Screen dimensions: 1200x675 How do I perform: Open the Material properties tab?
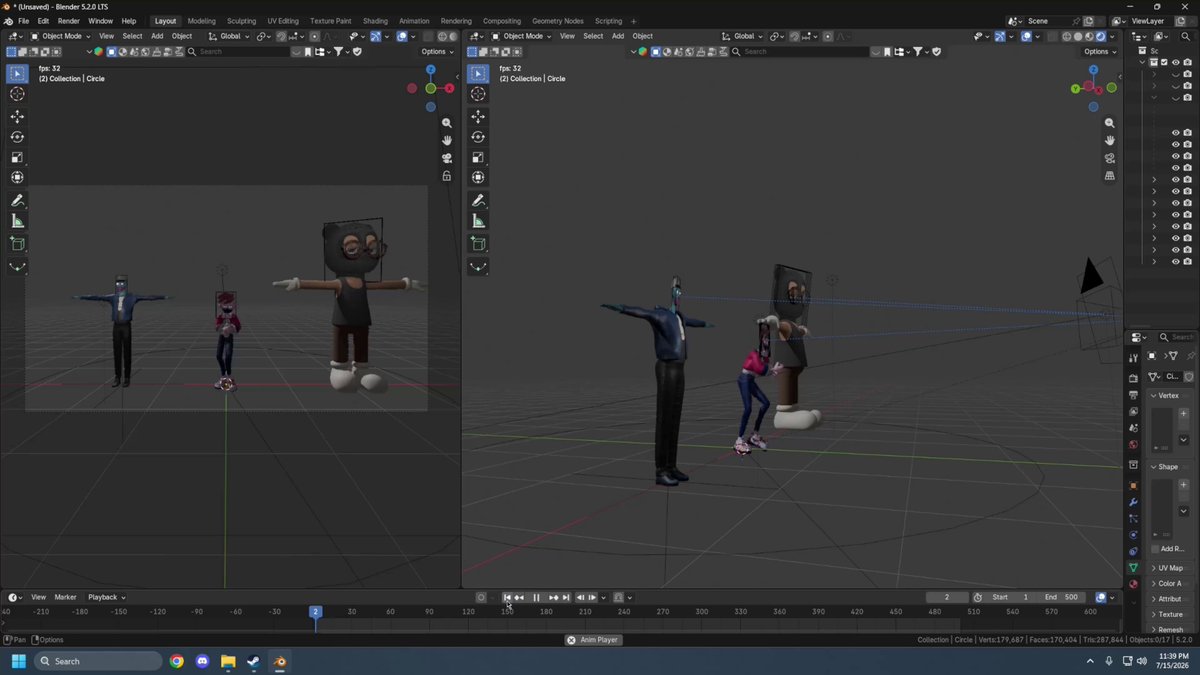[x=1133, y=584]
